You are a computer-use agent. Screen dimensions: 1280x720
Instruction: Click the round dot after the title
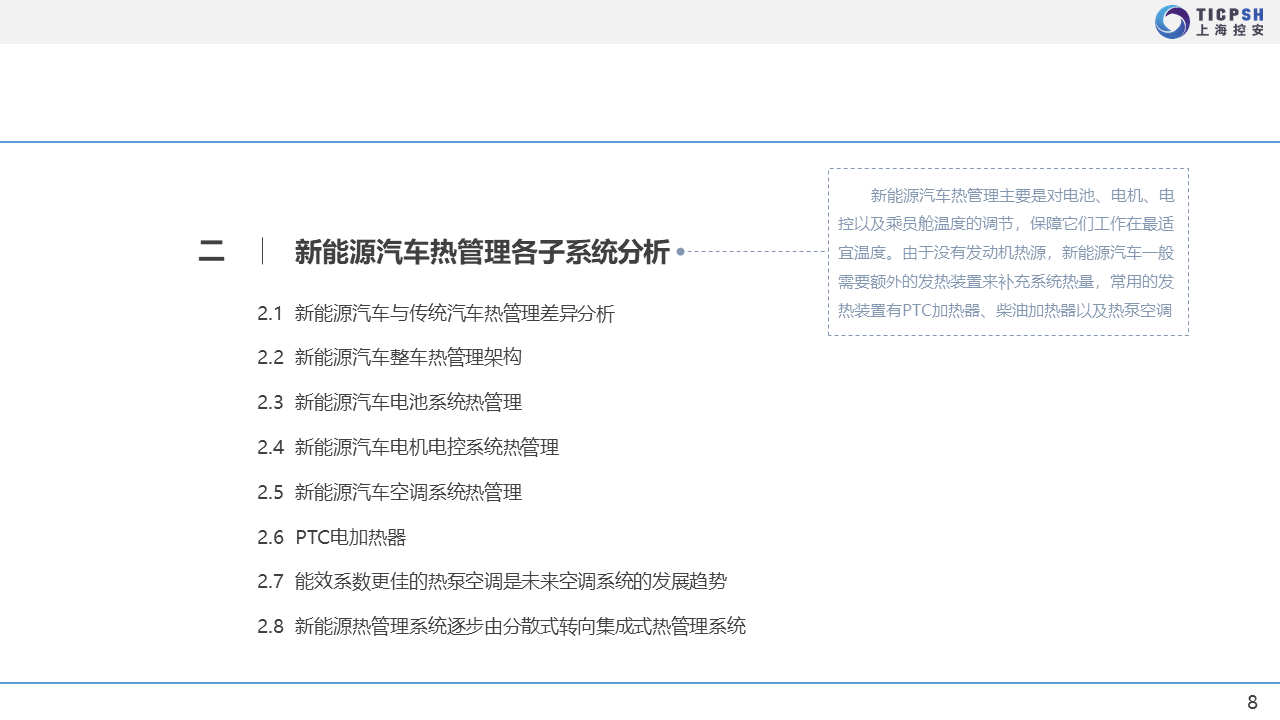tap(681, 252)
